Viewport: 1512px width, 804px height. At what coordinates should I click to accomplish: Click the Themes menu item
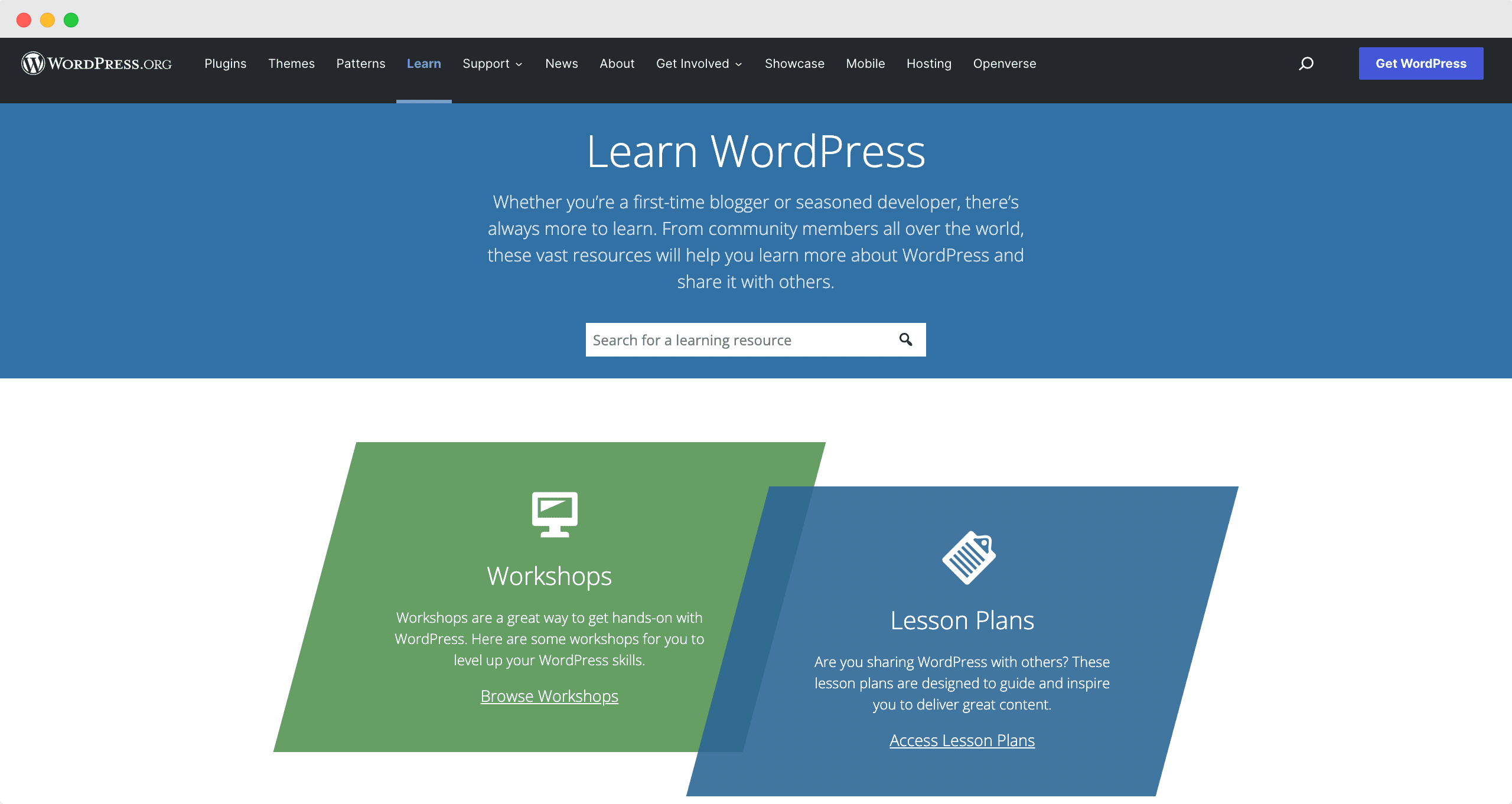pyautogui.click(x=291, y=63)
